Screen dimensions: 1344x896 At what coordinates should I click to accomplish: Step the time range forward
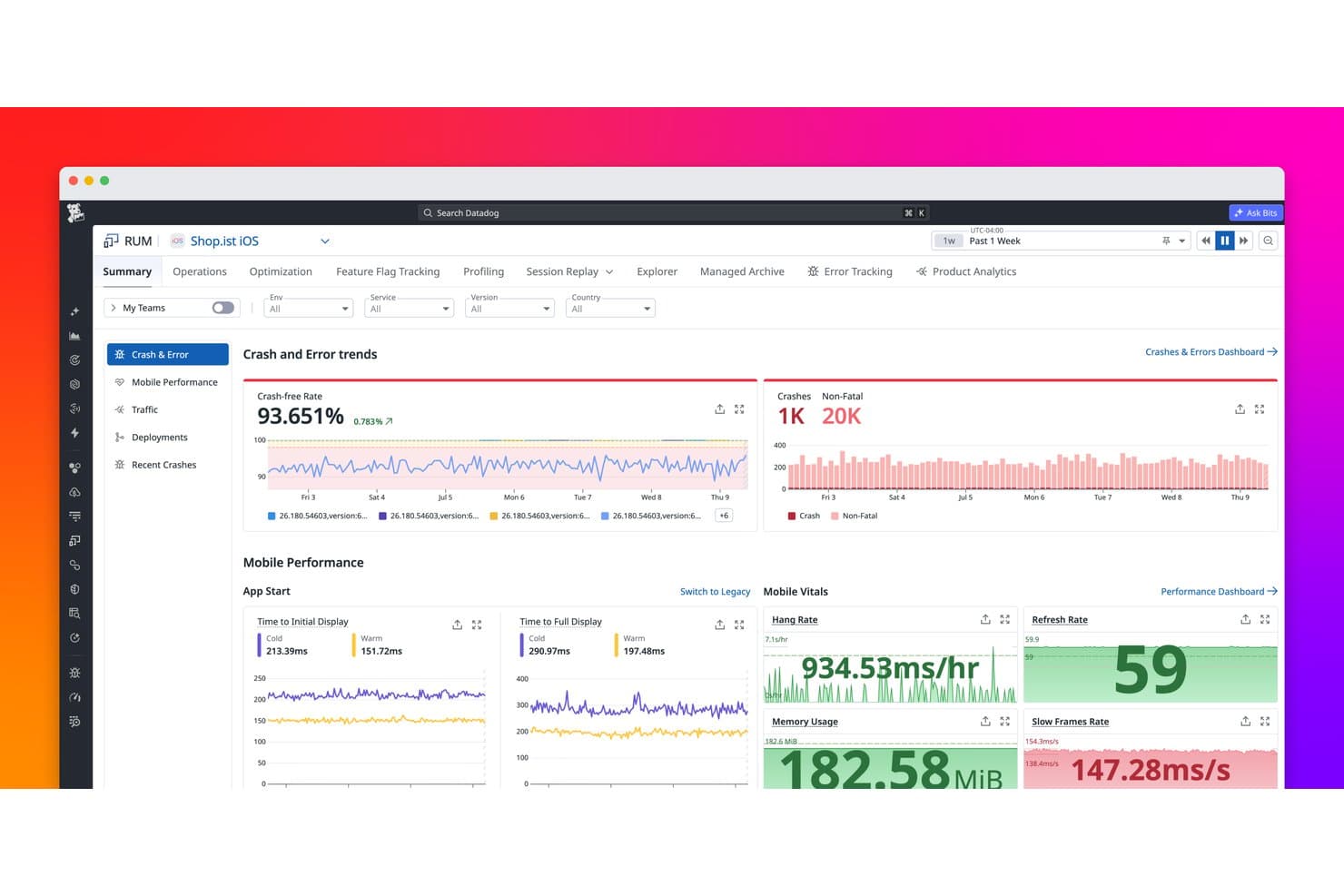(x=1244, y=241)
